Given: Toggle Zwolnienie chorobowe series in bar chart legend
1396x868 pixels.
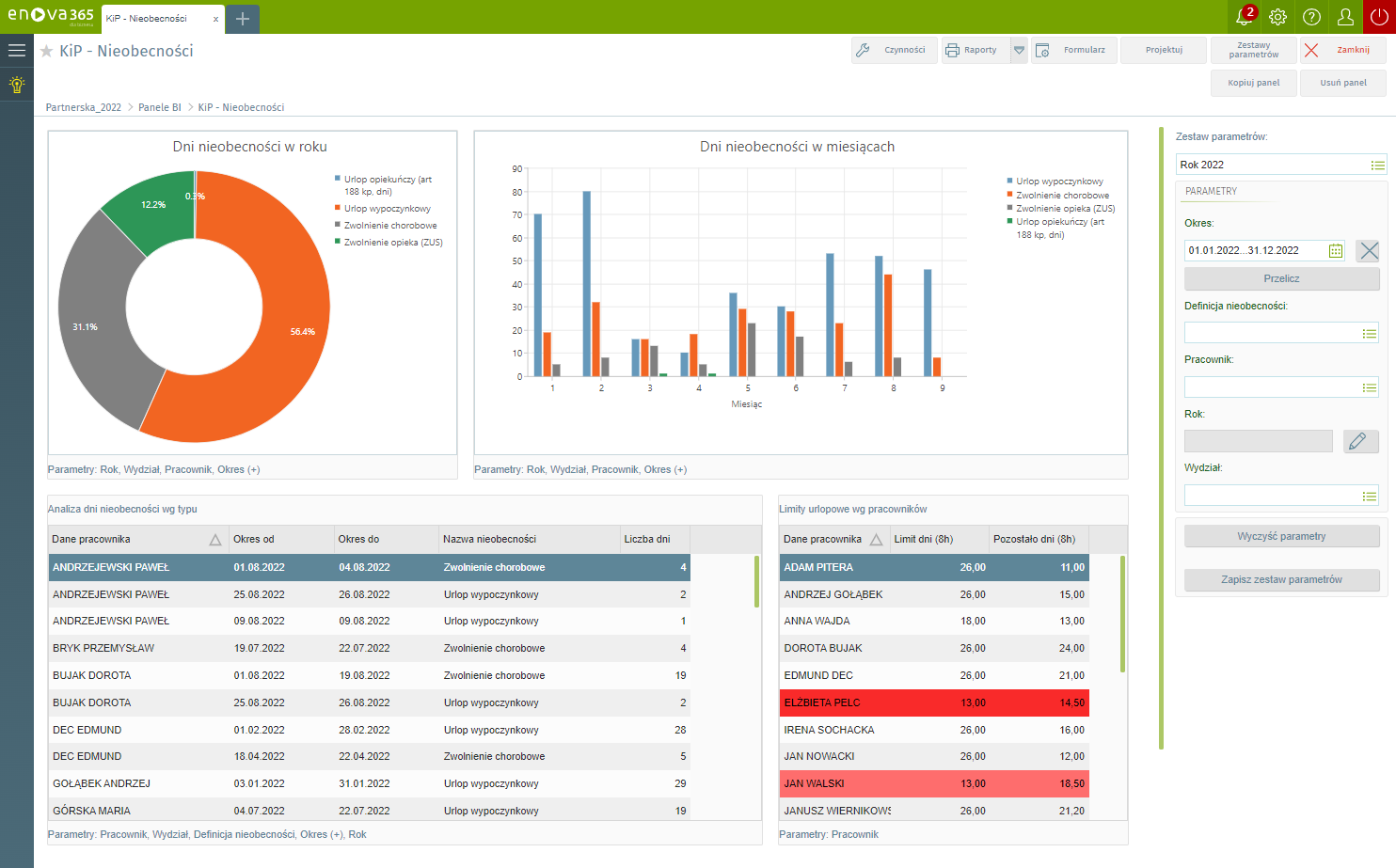Looking at the screenshot, I should point(1062,196).
